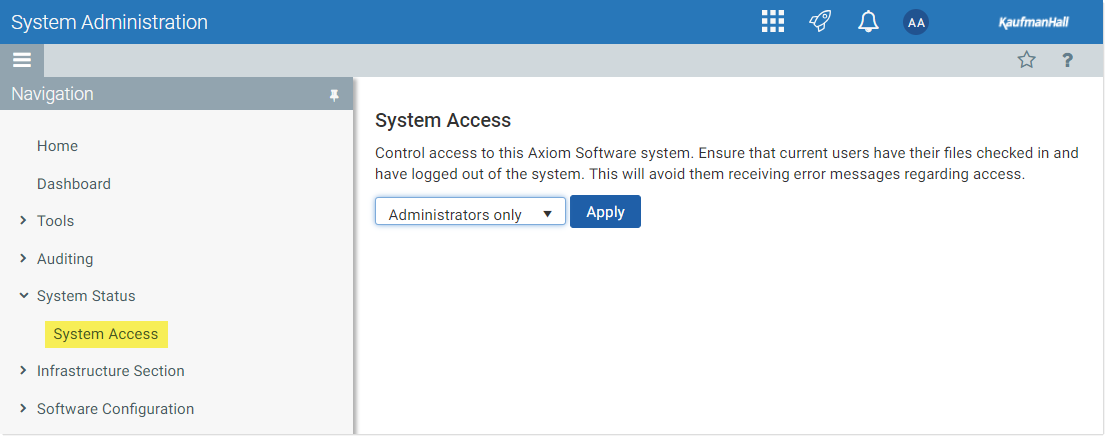Go to Home in navigation

click(x=57, y=146)
